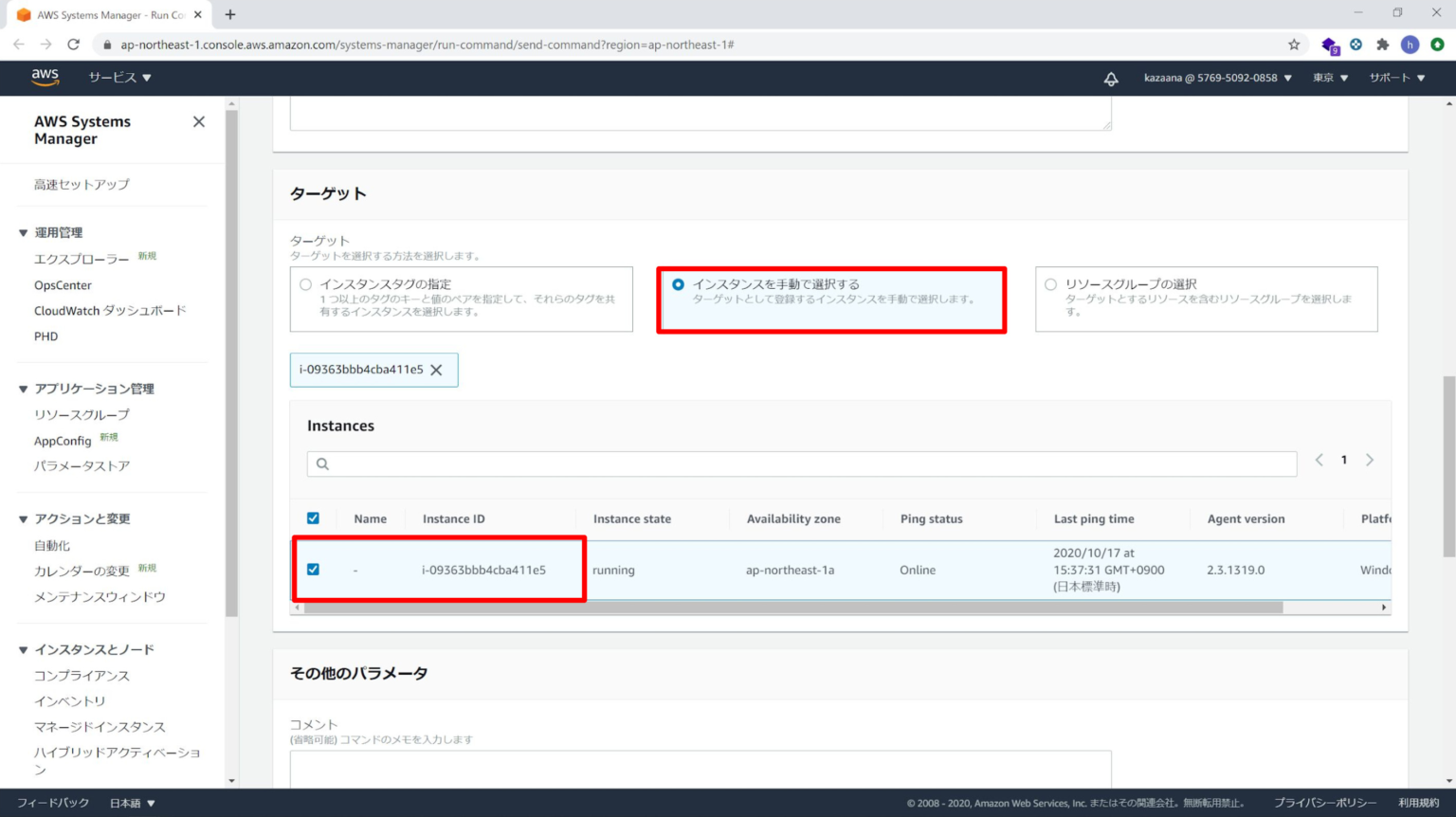Open notifications via the bell icon
The width and height of the screenshot is (1456, 817).
pyautogui.click(x=1110, y=78)
